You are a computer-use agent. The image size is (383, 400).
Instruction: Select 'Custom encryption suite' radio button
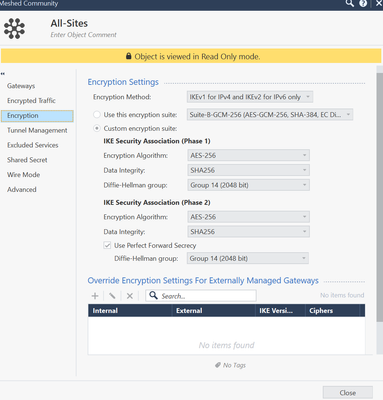coord(97,128)
